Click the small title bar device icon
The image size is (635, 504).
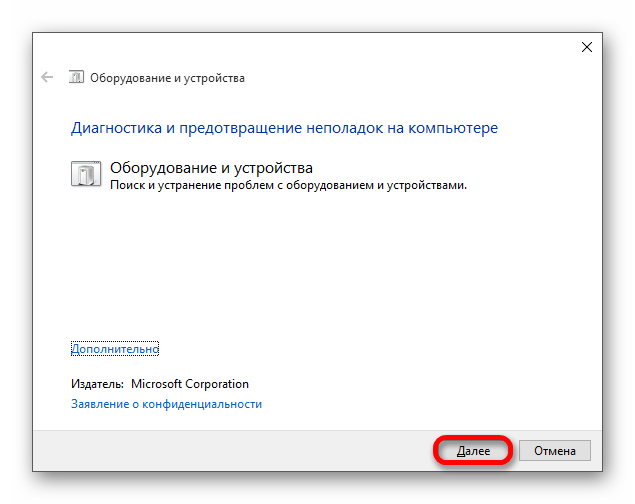(x=76, y=77)
